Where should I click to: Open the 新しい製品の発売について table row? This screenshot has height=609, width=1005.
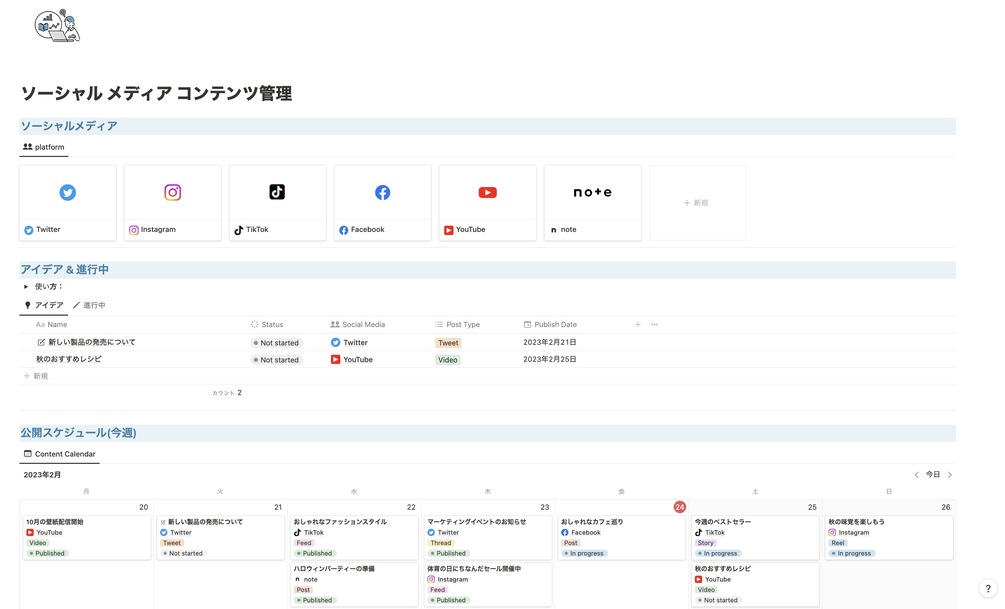pyautogui.click(x=92, y=342)
